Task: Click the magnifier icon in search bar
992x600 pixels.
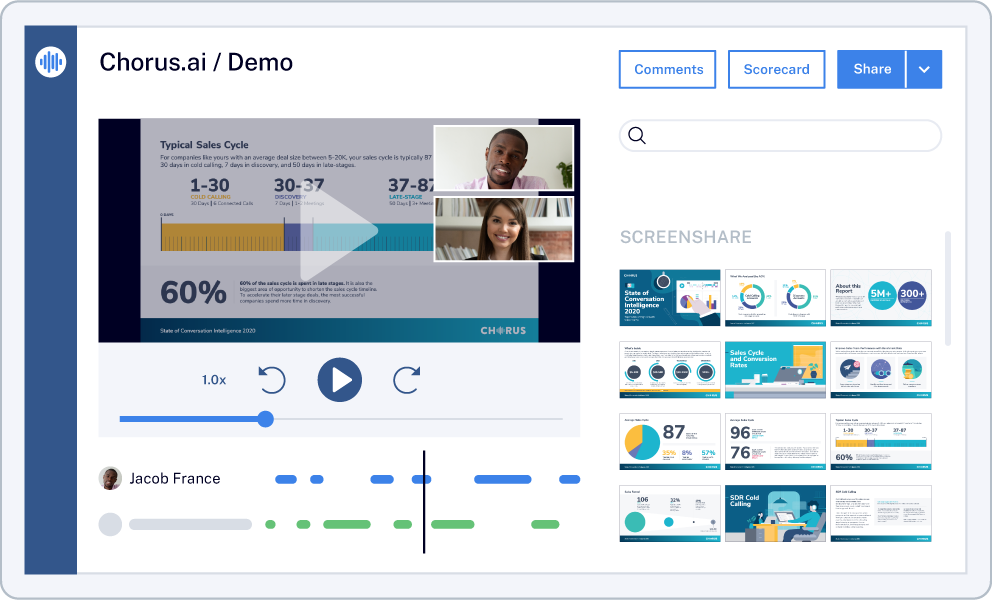Action: 637,135
